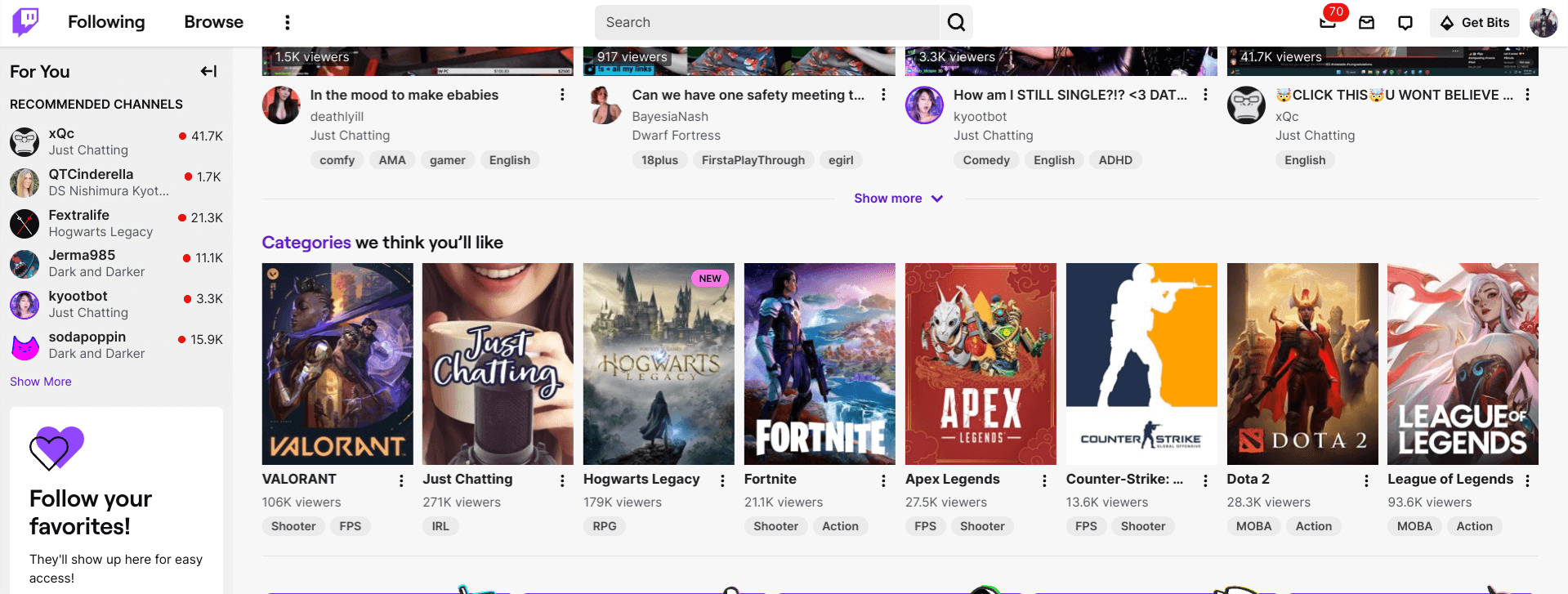Click sodapoppin avatar in sidebar
The image size is (1568, 594).
coord(25,346)
